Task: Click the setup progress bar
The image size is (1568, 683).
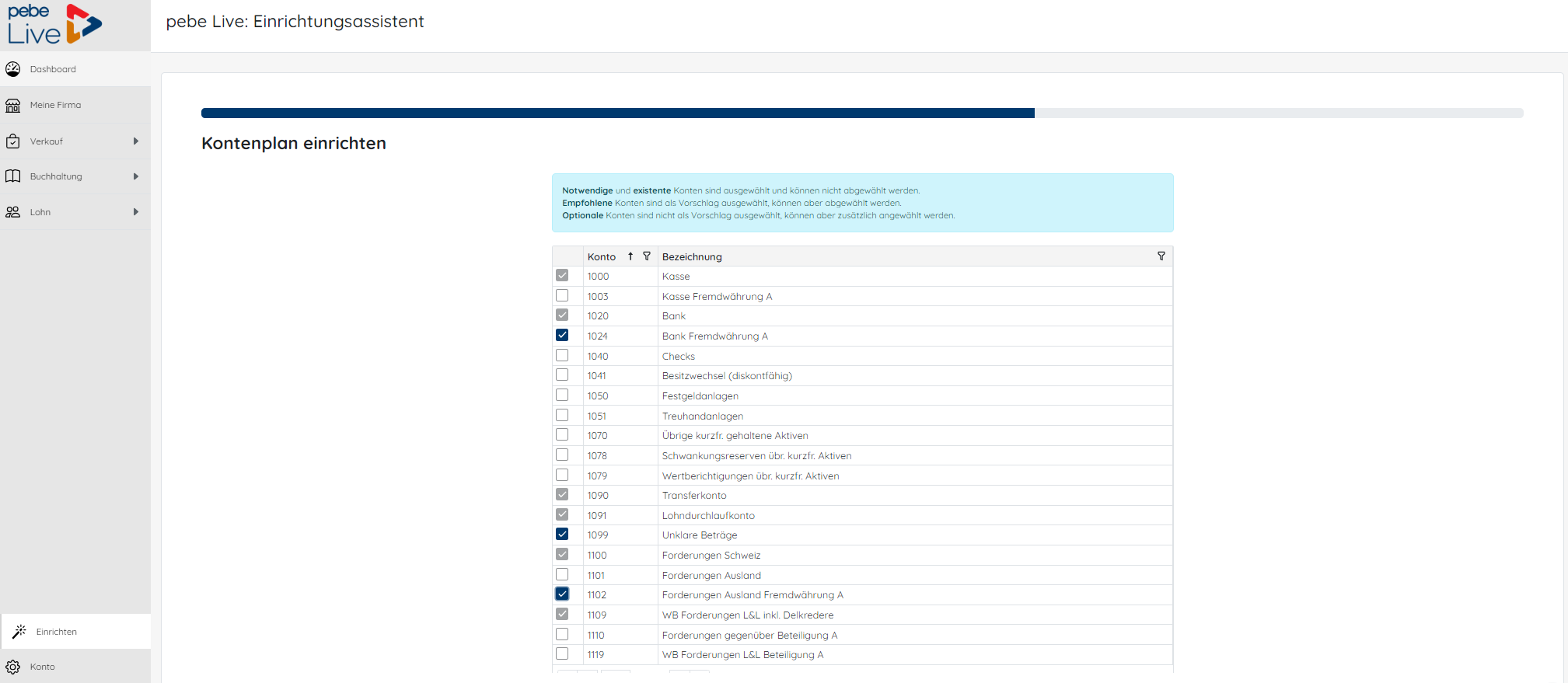Action: click(861, 113)
